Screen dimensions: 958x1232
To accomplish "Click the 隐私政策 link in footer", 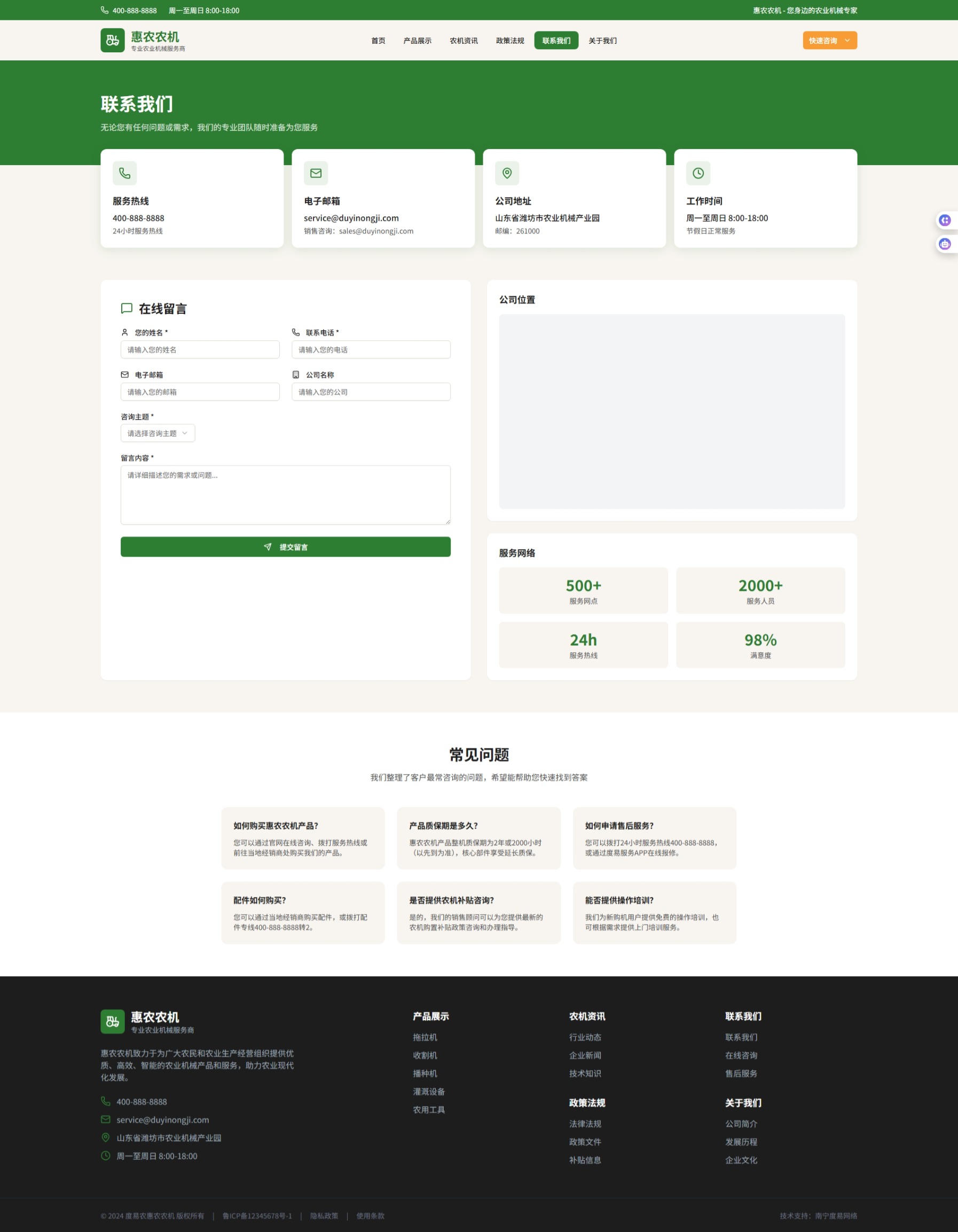I will pyautogui.click(x=324, y=1215).
